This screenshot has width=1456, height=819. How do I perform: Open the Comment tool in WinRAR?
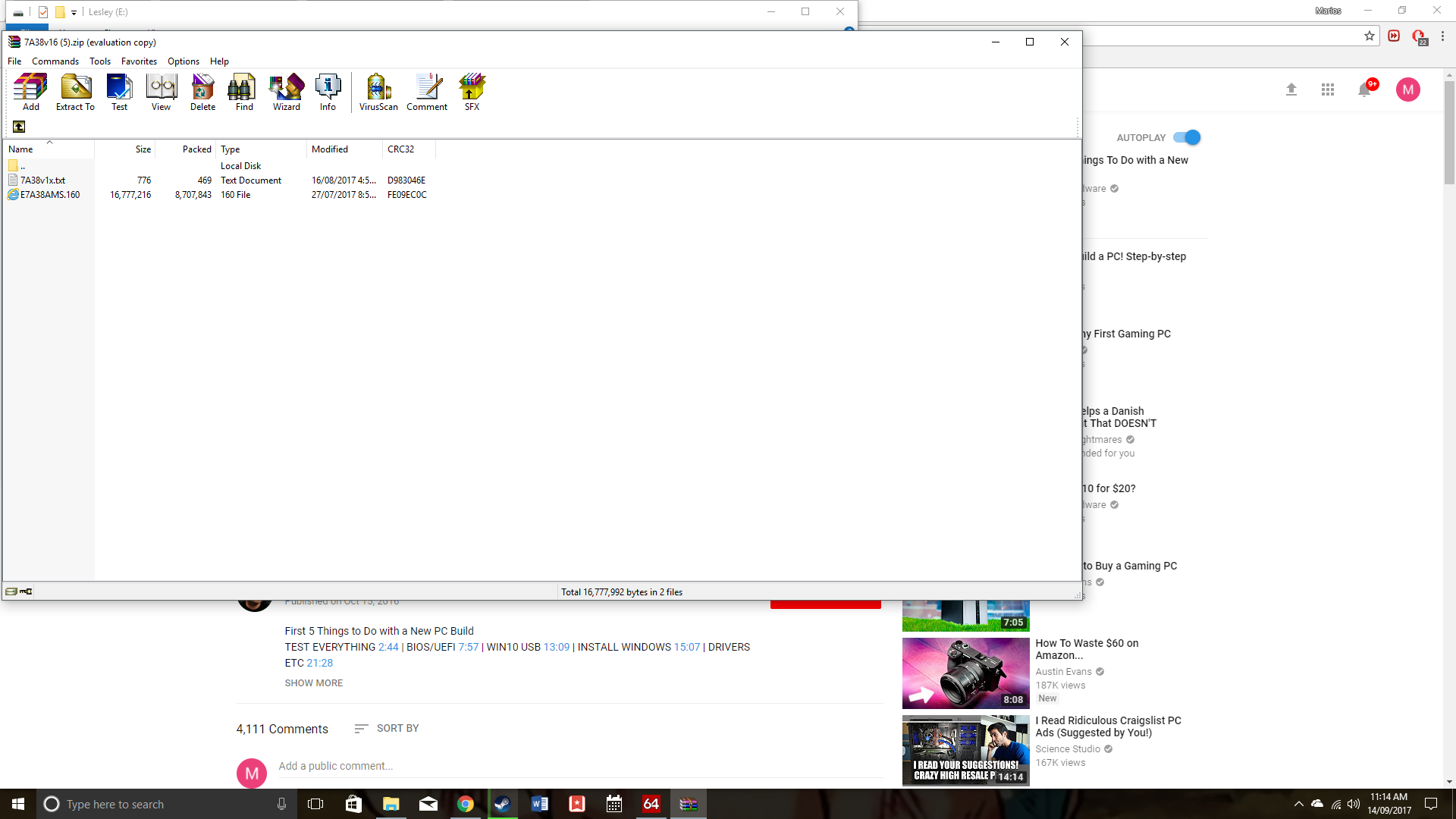pyautogui.click(x=427, y=91)
